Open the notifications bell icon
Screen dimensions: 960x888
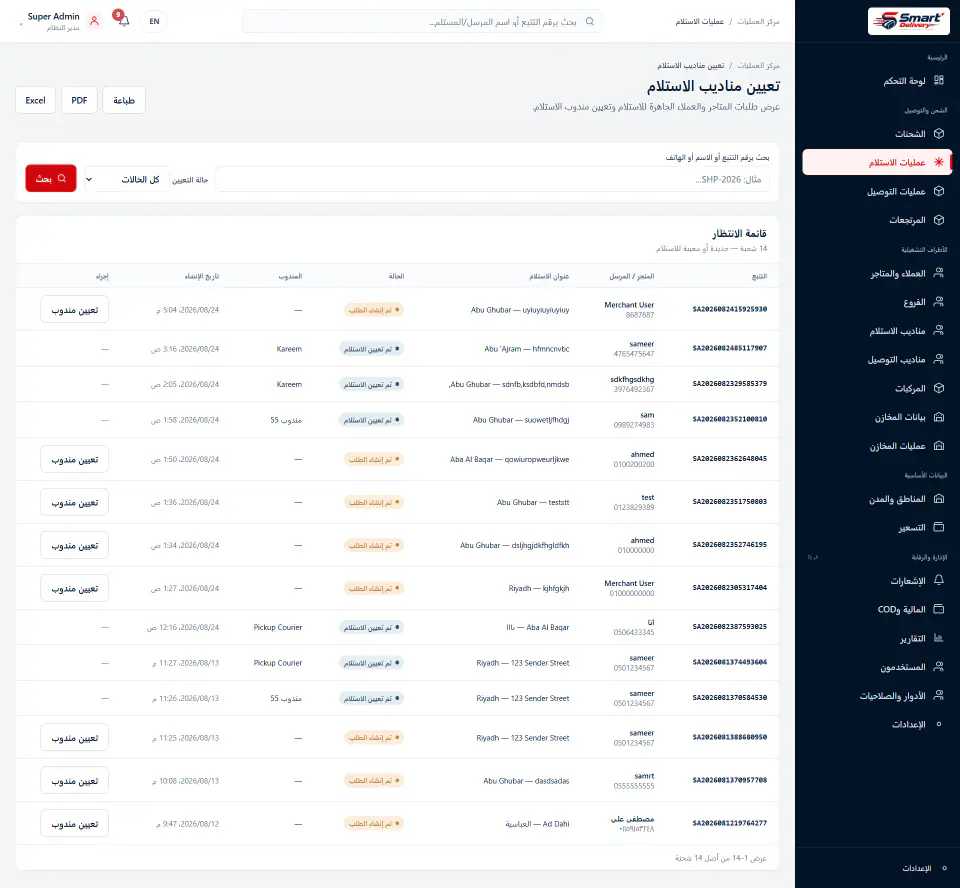[124, 21]
